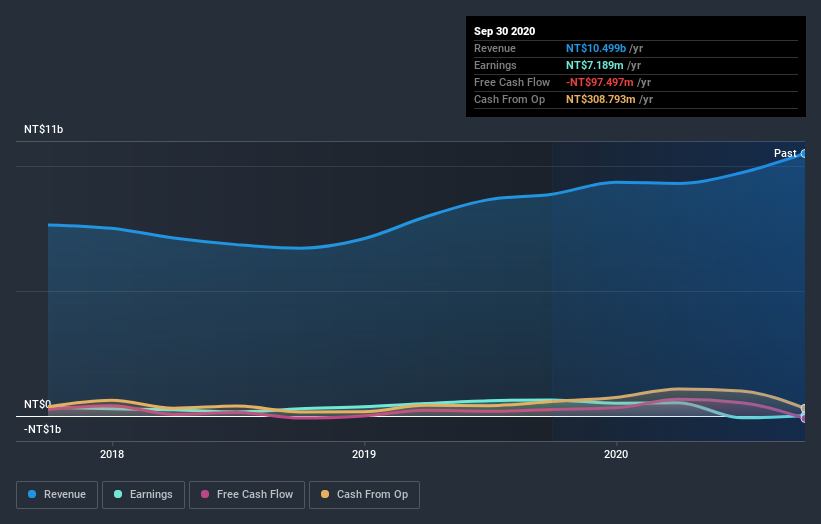Click the Free Cash Flow endpoint marker
This screenshot has width=821, height=524.
805,418
